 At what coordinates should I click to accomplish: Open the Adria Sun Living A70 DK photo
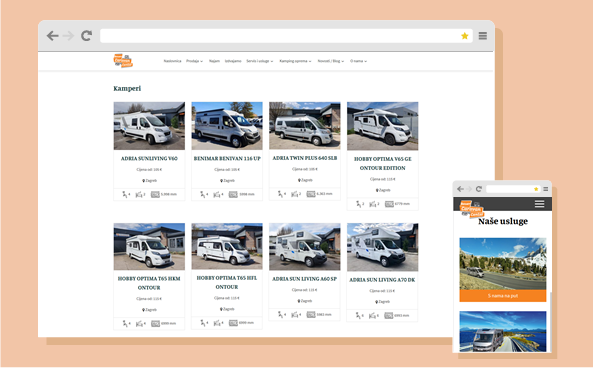click(x=383, y=247)
